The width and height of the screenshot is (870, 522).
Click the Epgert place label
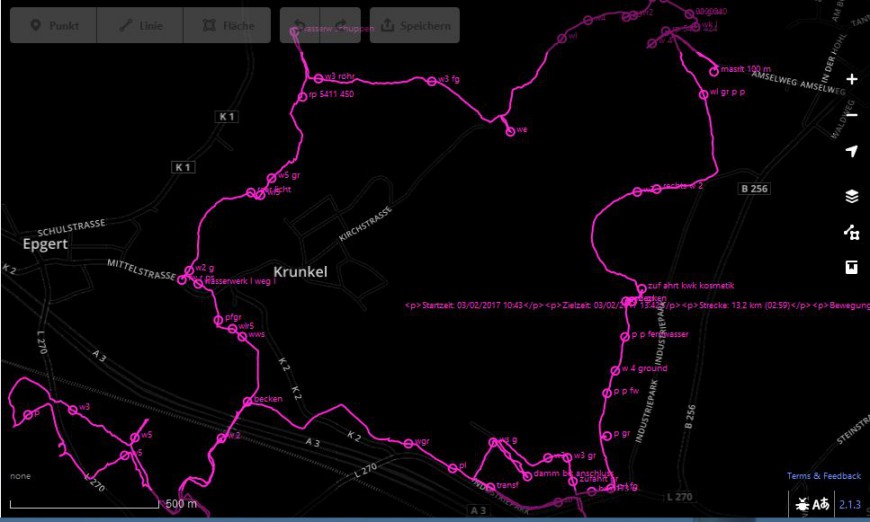45,244
